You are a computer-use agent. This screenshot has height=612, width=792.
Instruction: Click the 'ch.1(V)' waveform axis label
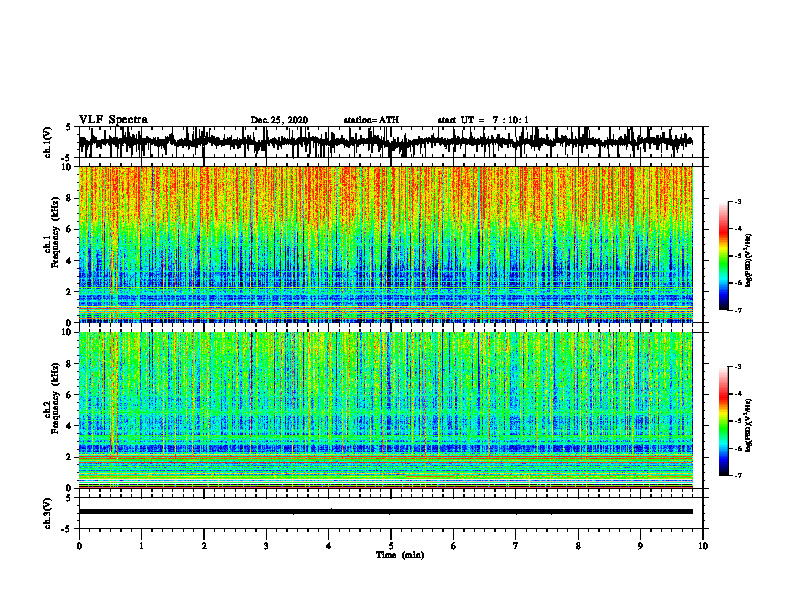point(48,142)
